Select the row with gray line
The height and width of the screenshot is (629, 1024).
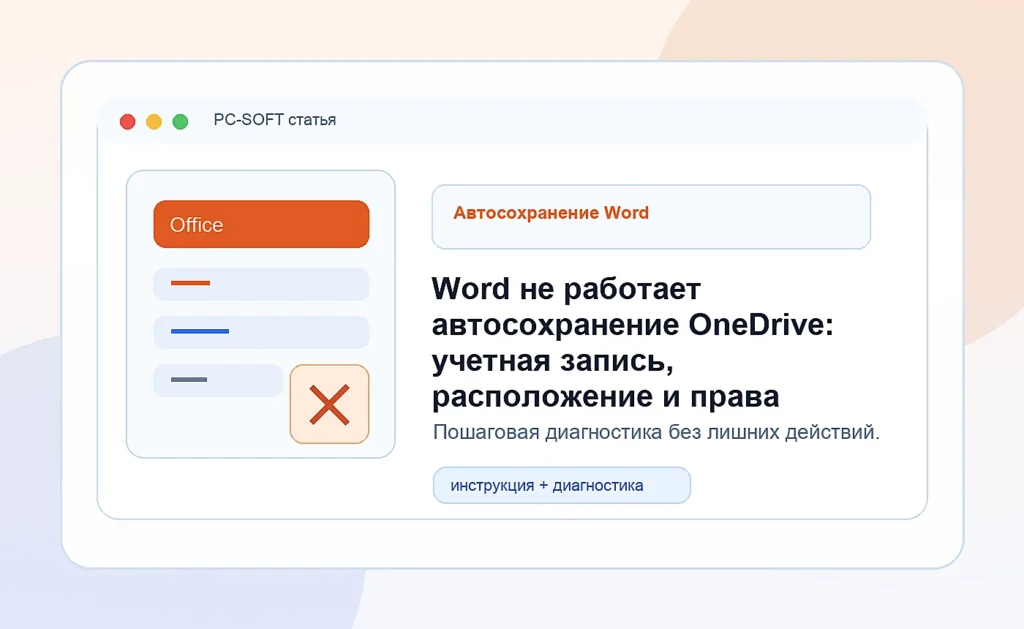click(218, 380)
